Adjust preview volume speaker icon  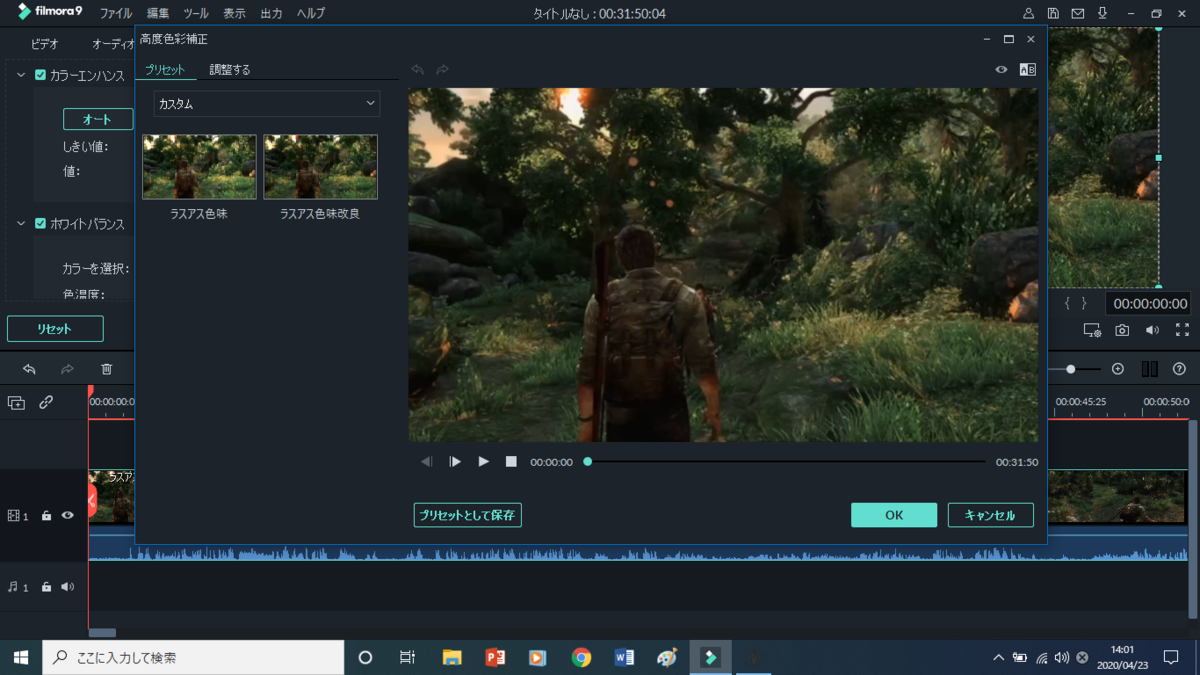coord(1152,330)
